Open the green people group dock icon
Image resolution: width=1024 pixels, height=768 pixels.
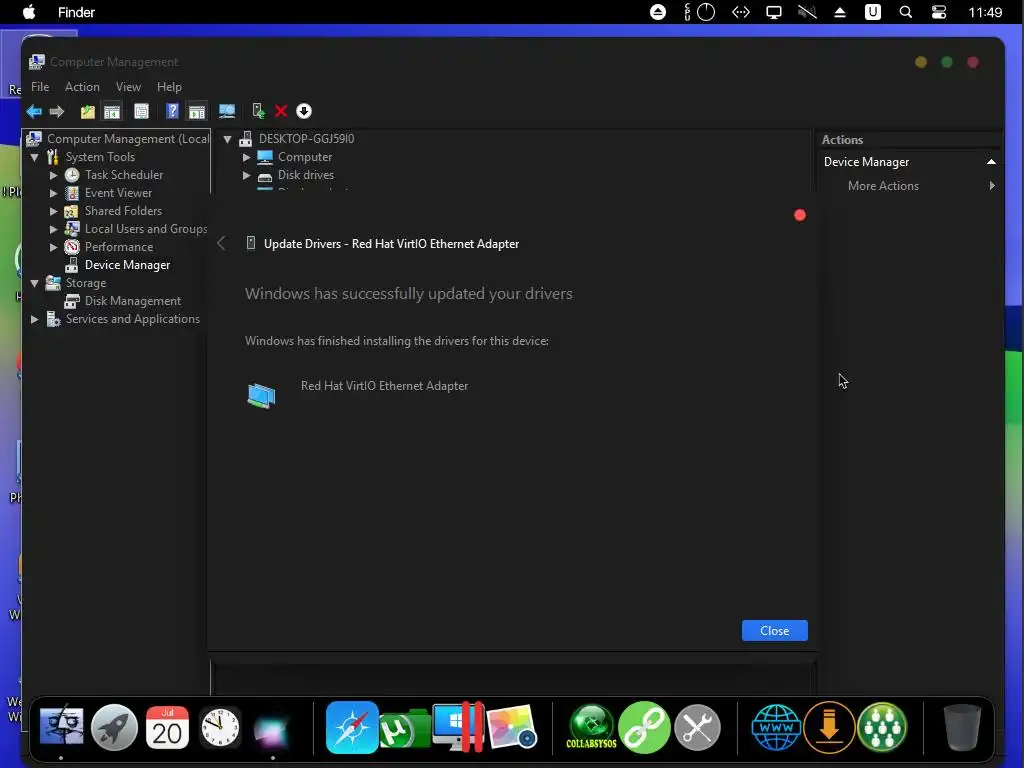coord(882,727)
